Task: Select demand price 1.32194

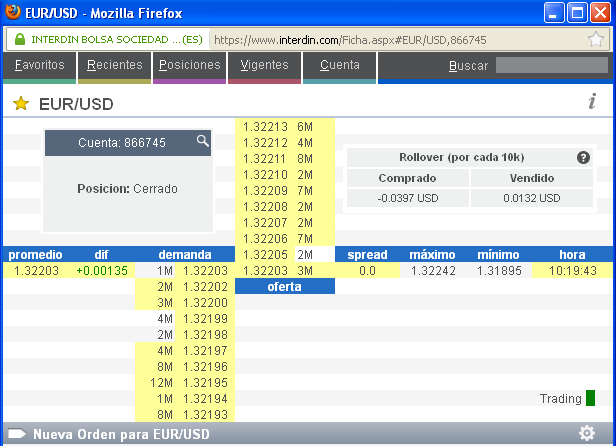Action: click(x=205, y=399)
